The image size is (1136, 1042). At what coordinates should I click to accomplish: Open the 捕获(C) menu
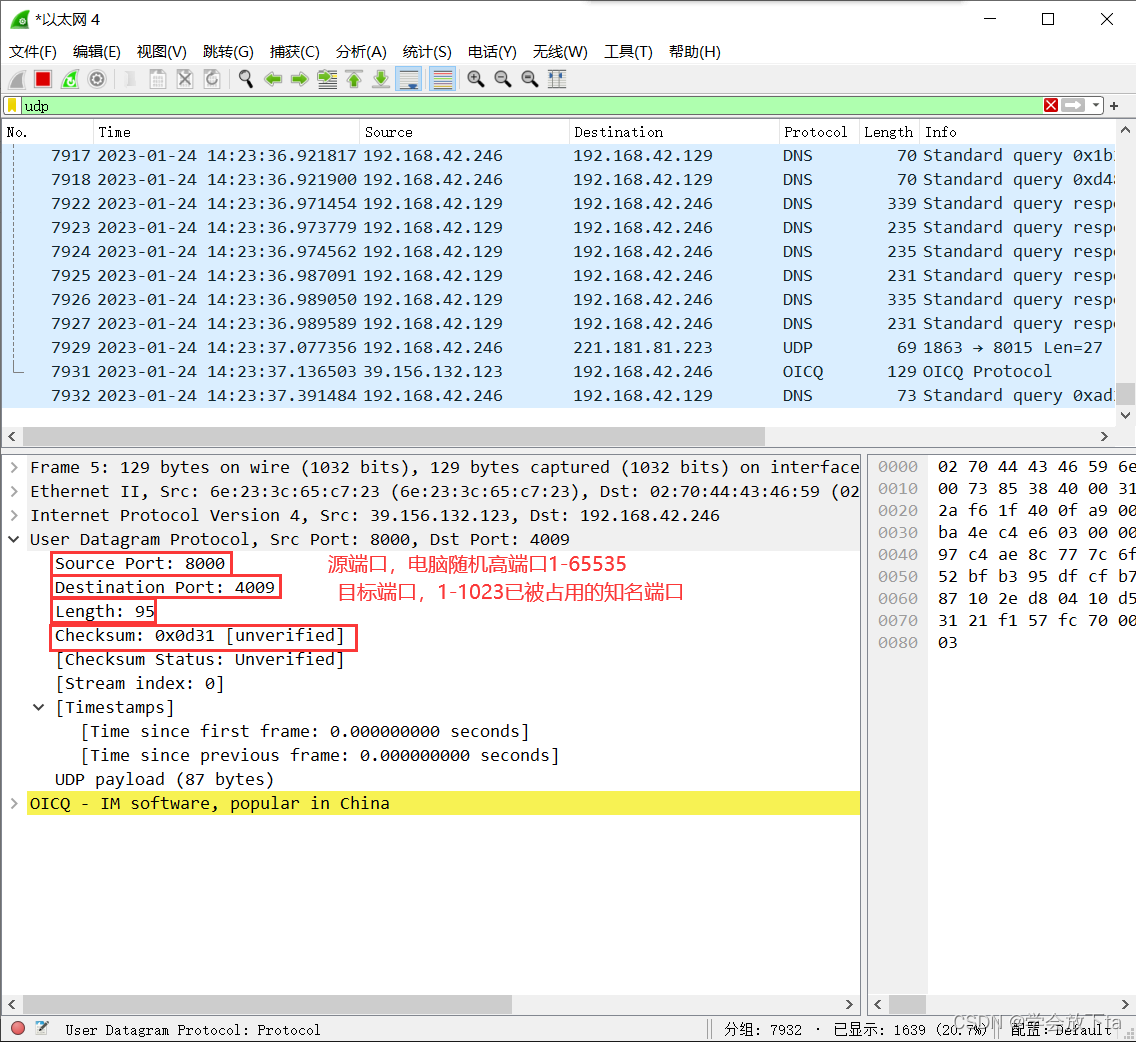[294, 51]
